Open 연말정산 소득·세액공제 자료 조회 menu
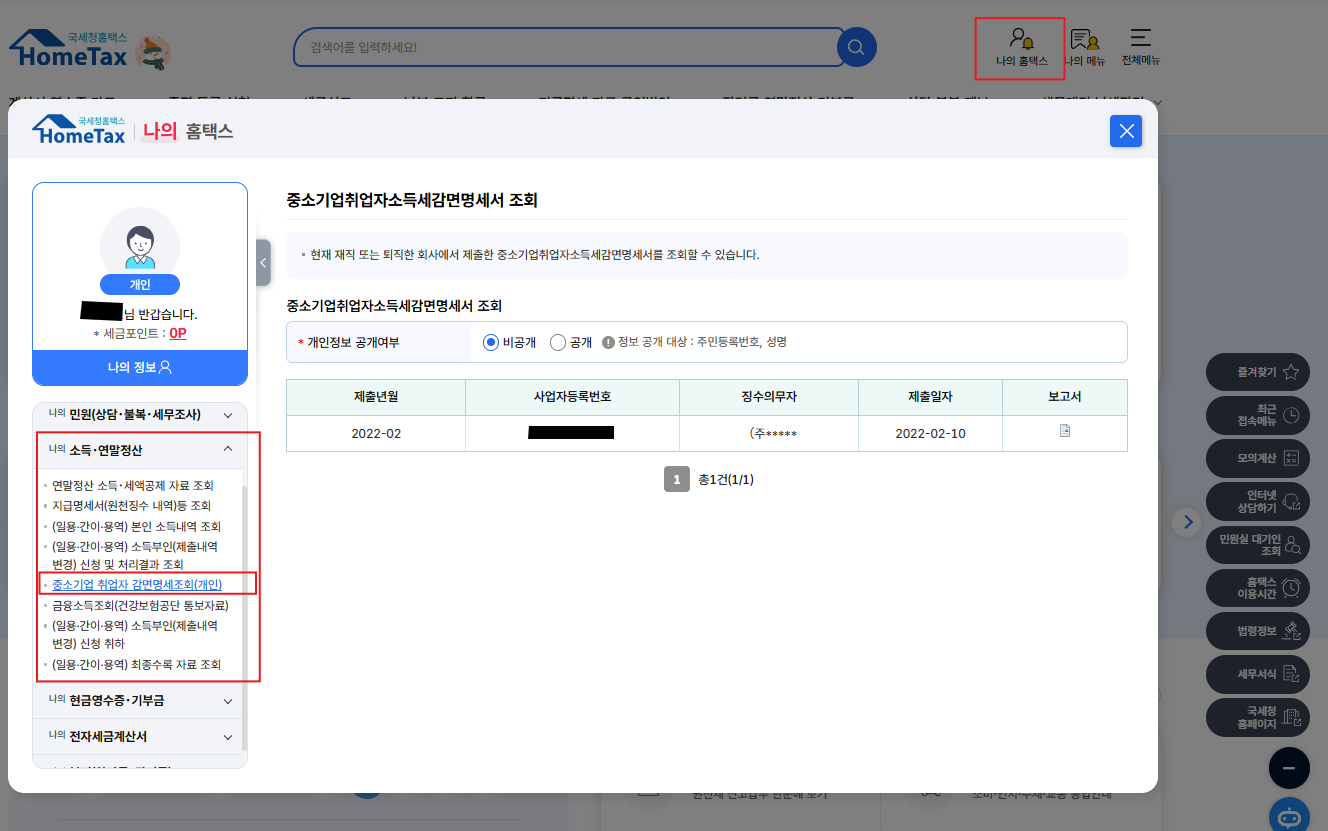The image size is (1328, 831). point(133,486)
